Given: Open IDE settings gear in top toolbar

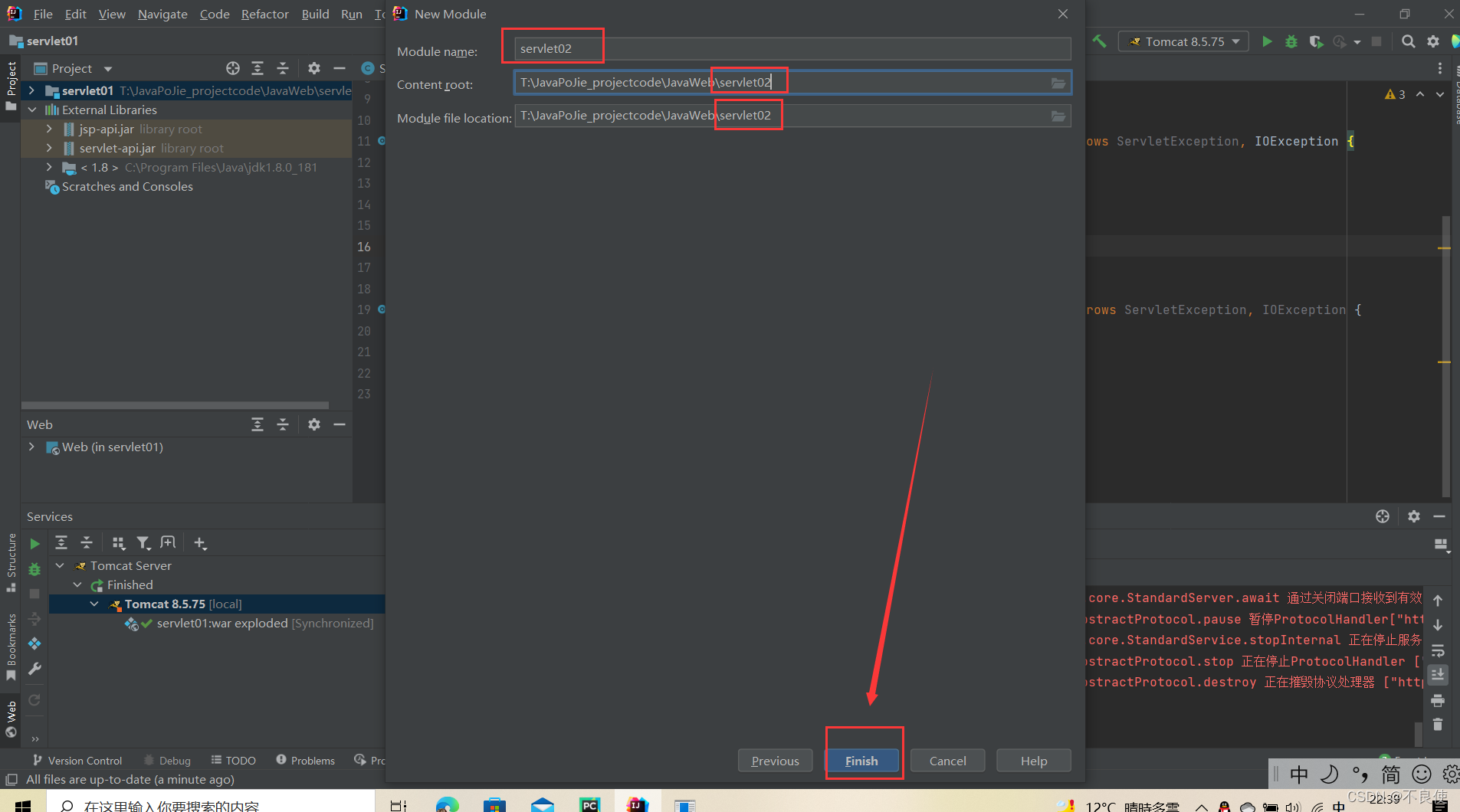Looking at the screenshot, I should coord(1433,41).
